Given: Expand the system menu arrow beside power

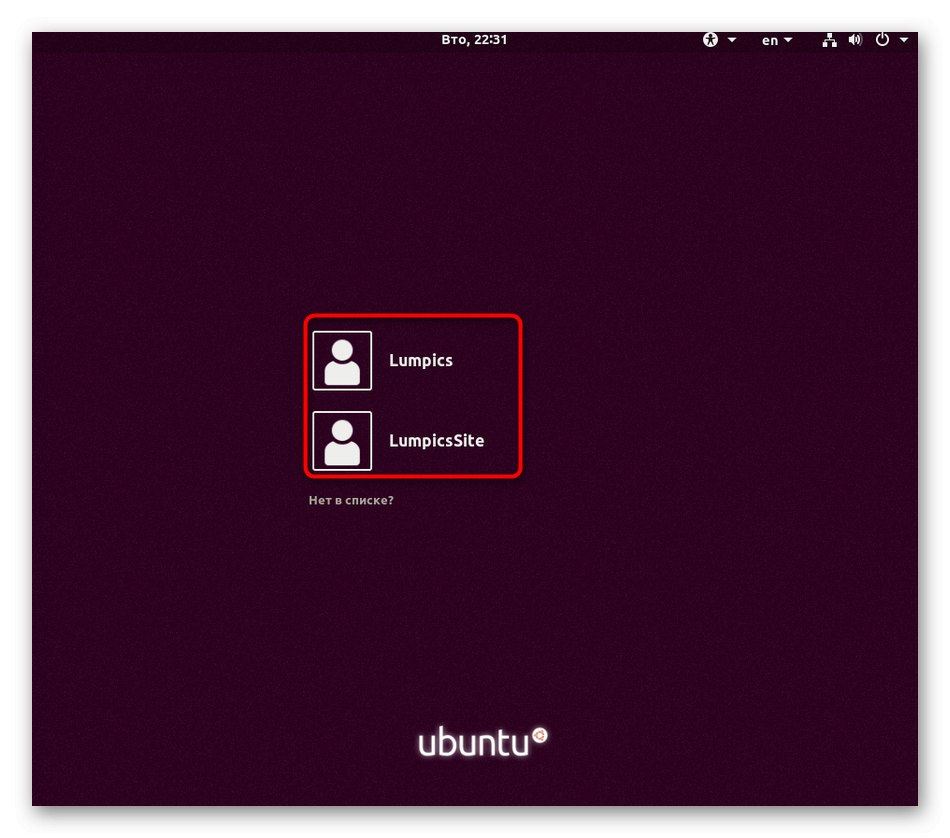Looking at the screenshot, I should coord(903,40).
